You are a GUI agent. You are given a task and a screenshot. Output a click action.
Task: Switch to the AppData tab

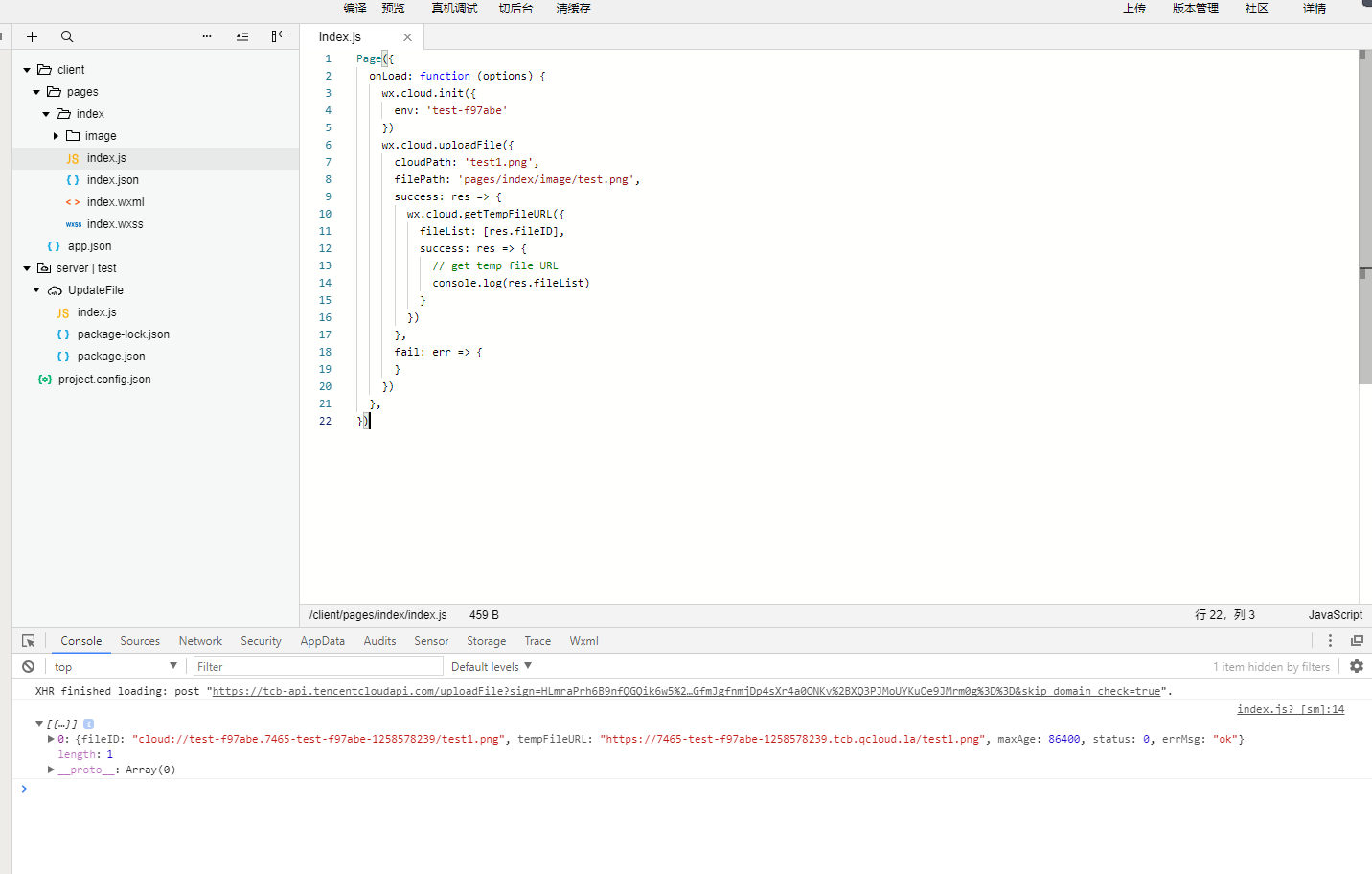coord(322,641)
